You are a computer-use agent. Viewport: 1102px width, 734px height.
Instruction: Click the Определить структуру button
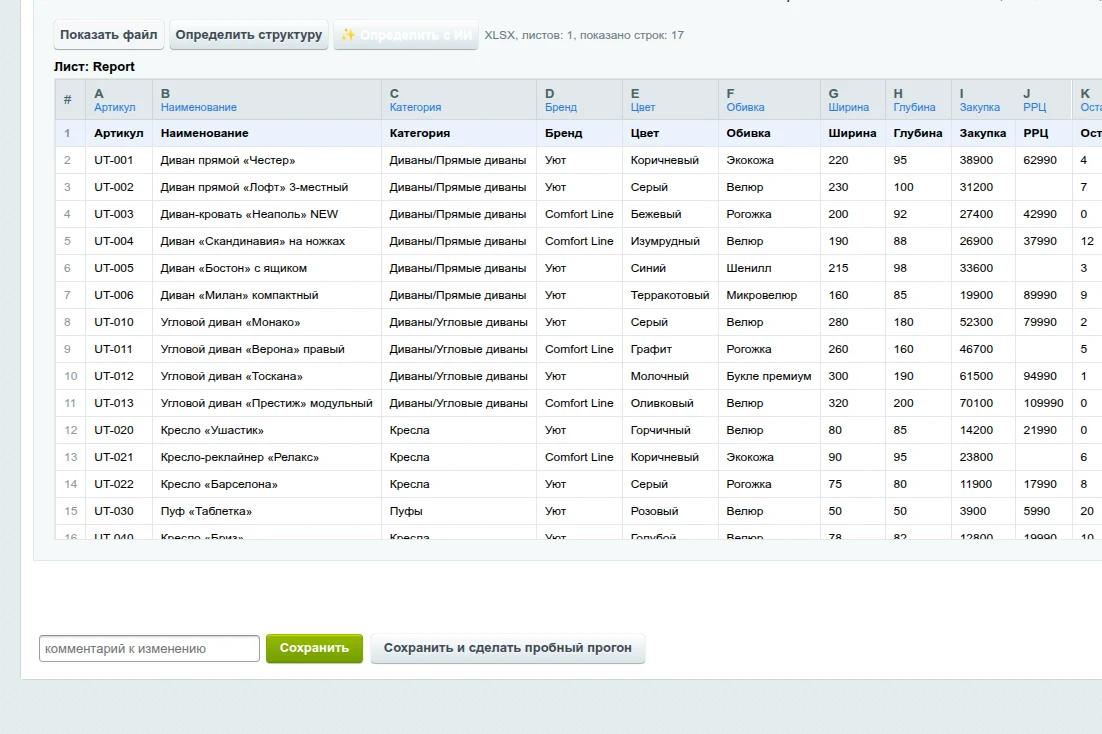(249, 34)
